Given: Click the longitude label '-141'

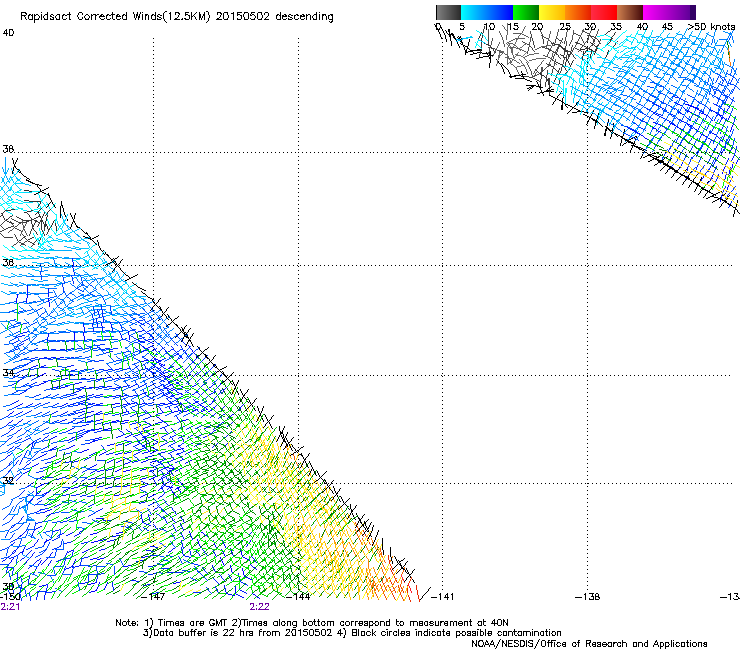Looking at the screenshot, I should coord(442,597).
